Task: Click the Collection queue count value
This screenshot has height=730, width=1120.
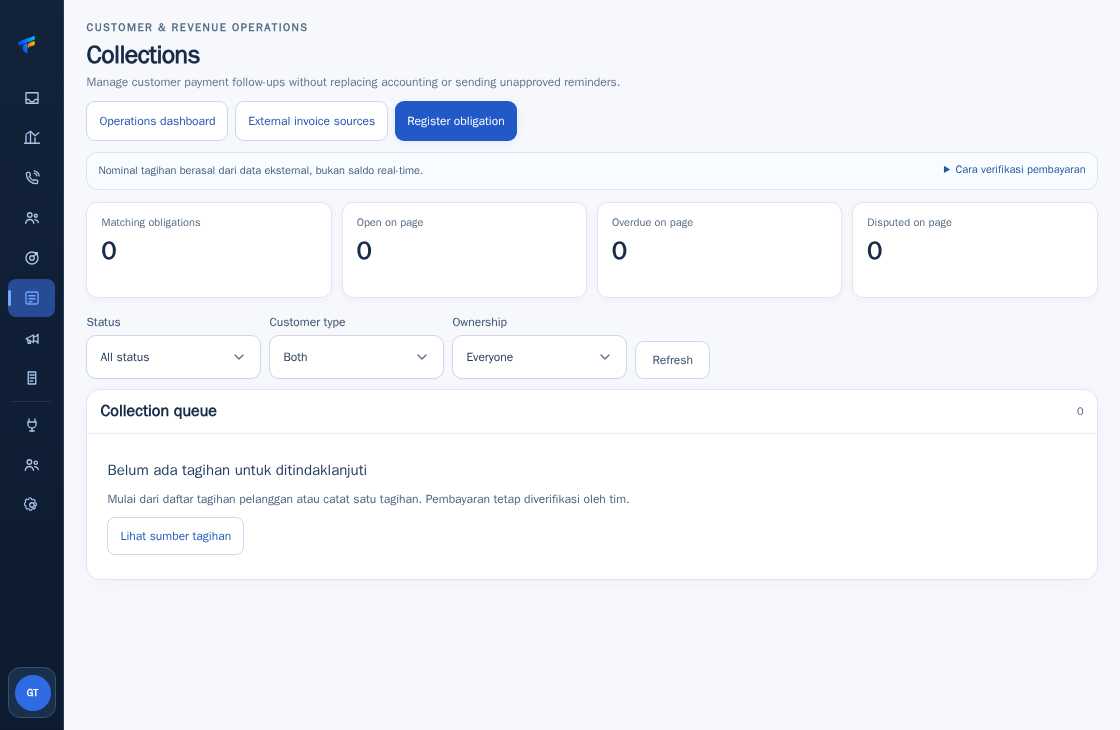Action: point(1080,411)
